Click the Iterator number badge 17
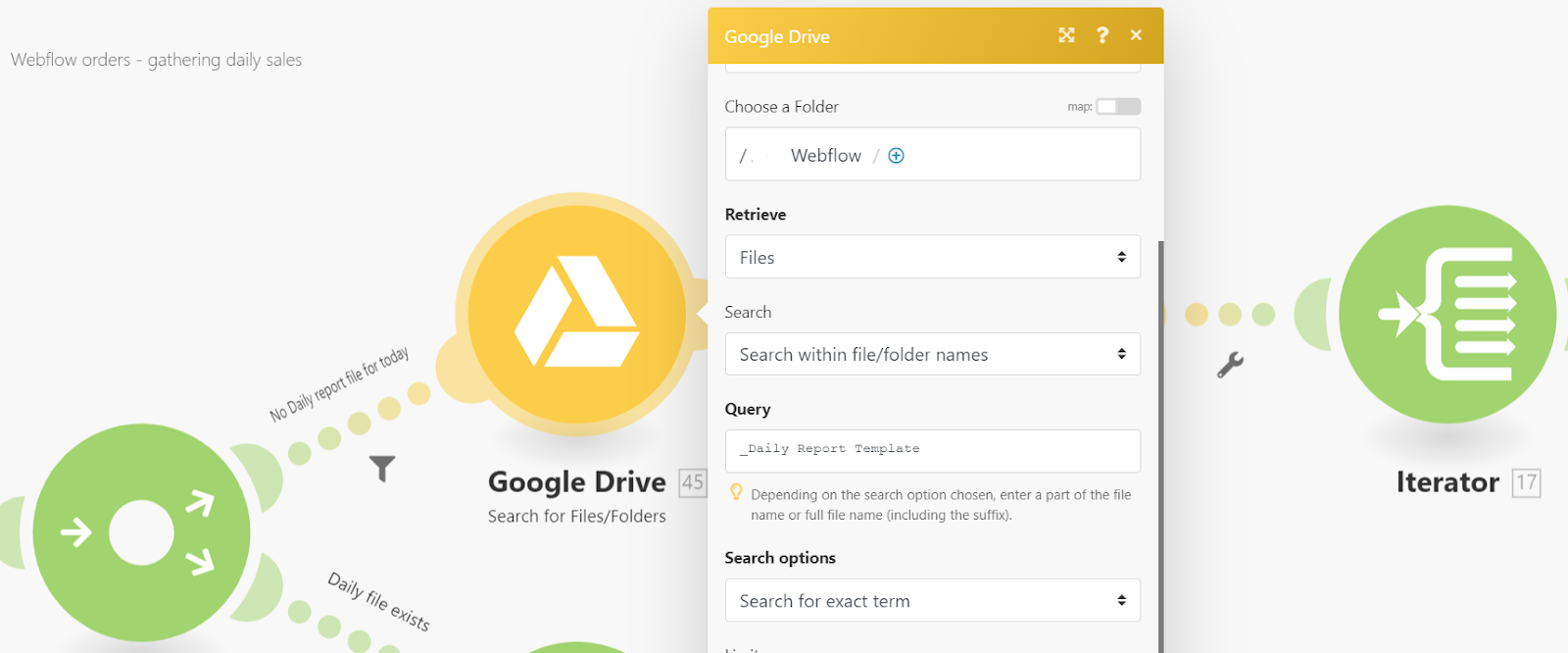This screenshot has width=1568, height=653. [x=1526, y=482]
